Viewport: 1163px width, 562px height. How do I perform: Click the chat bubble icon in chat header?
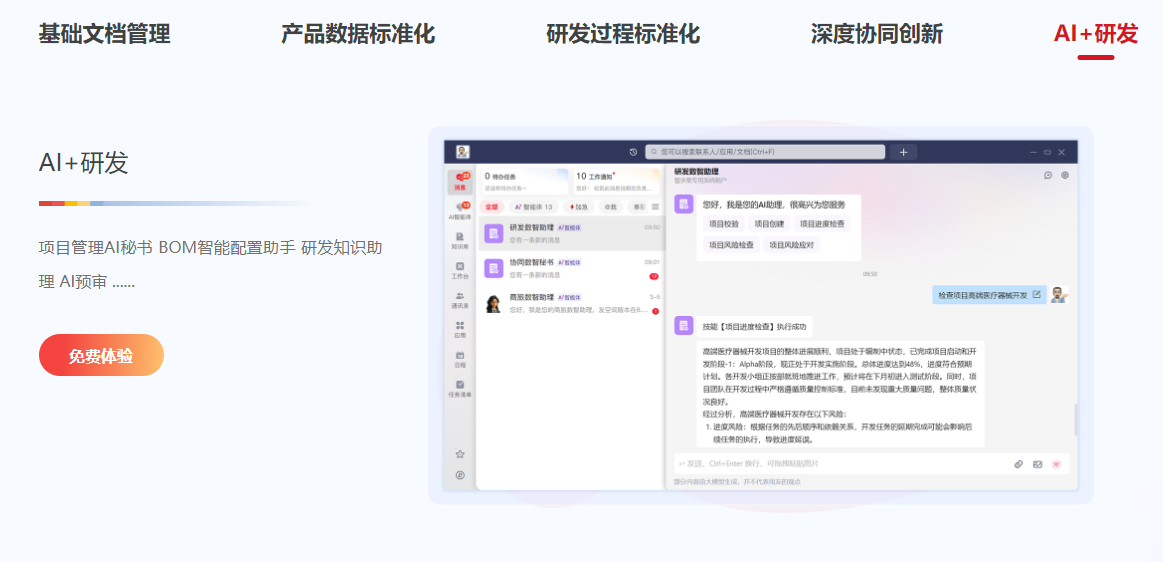(1048, 176)
